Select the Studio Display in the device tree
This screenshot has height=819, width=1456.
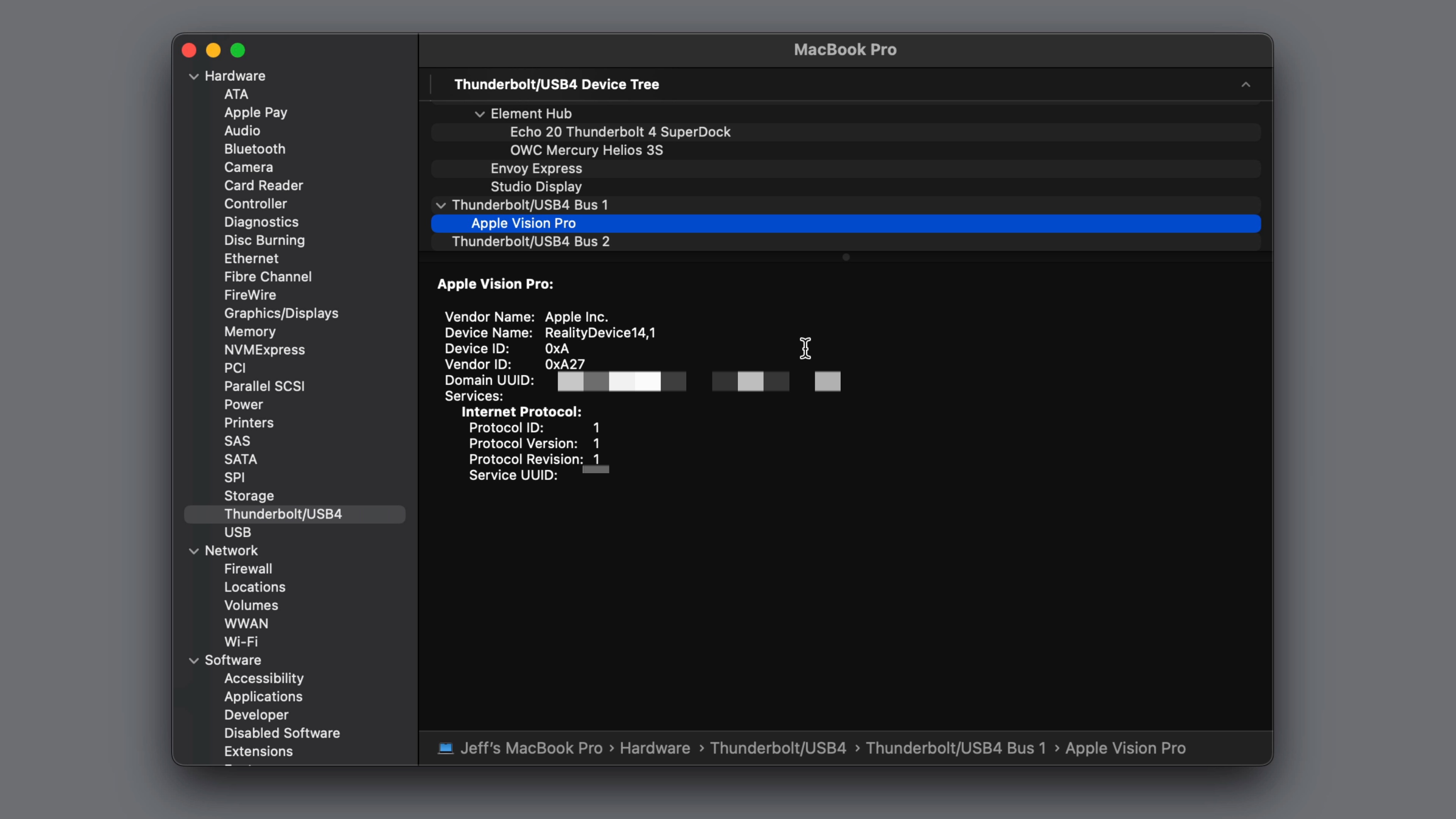pos(536,187)
